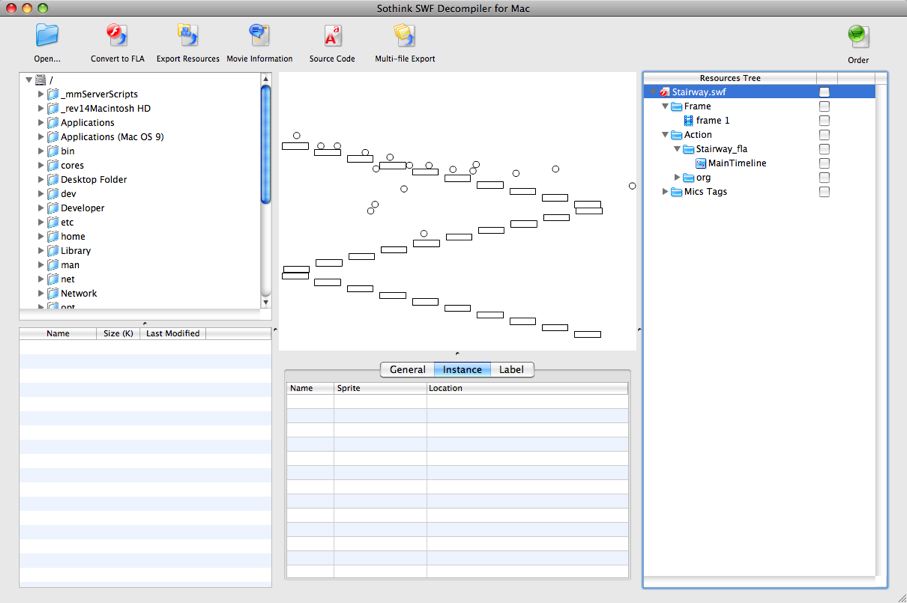Collapse the Action folder

[x=666, y=135]
